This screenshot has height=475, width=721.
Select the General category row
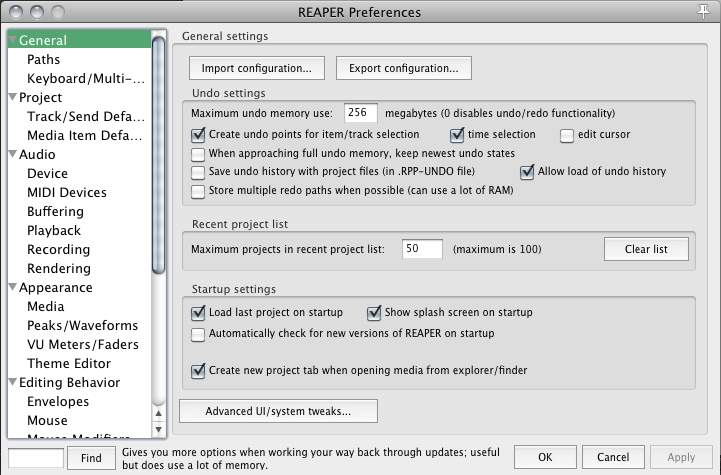(x=80, y=40)
